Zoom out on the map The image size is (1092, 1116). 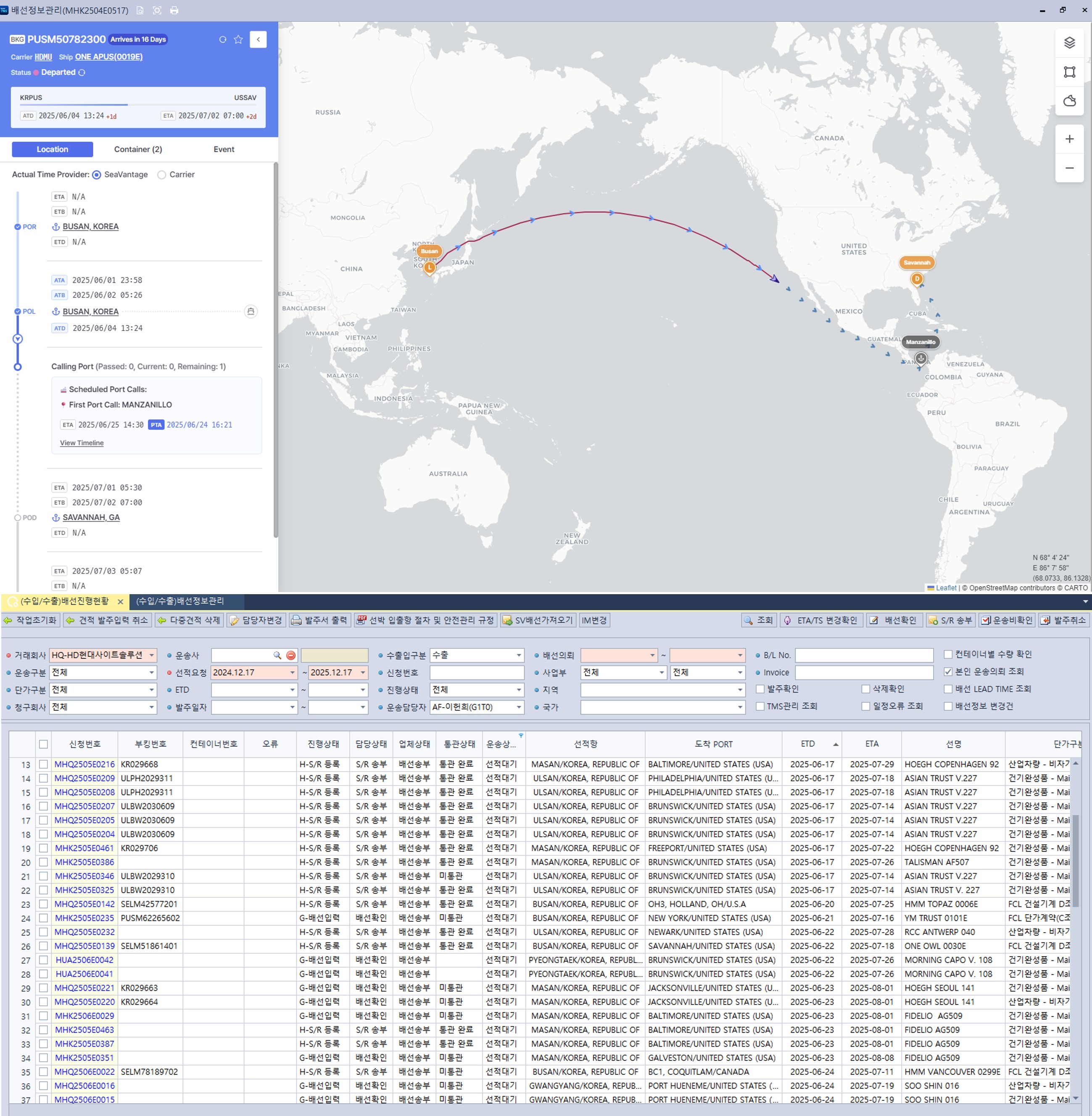click(1069, 168)
